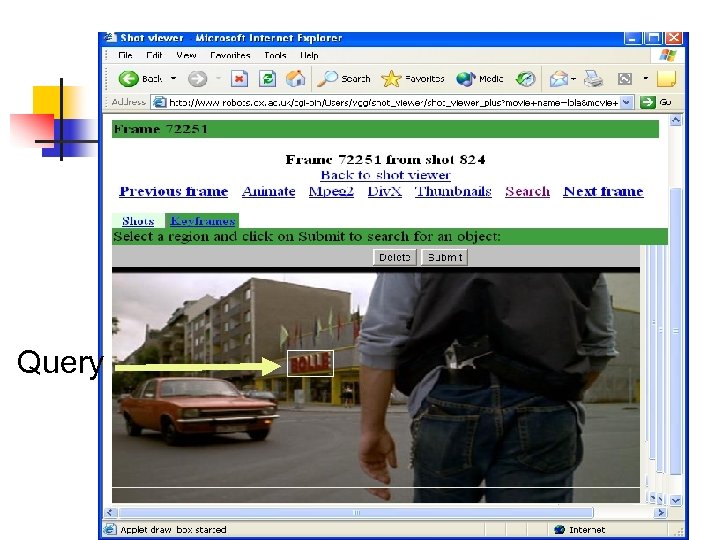Click the status bar page icon
Viewport: 720px width, 540px height.
pyautogui.click(x=110, y=530)
